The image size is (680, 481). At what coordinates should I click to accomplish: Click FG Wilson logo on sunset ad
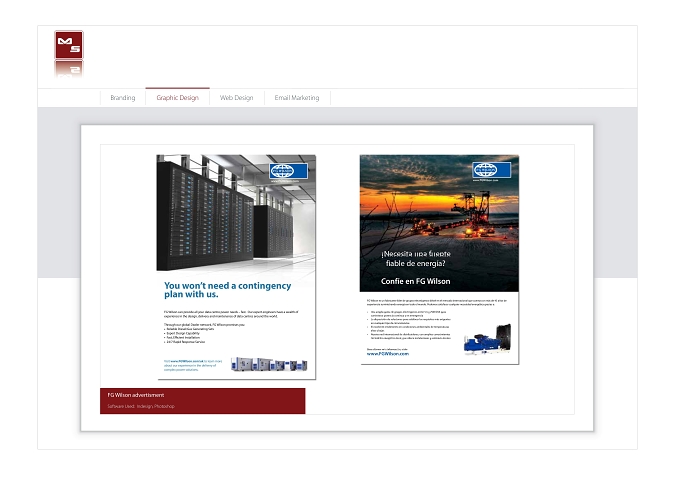491,170
